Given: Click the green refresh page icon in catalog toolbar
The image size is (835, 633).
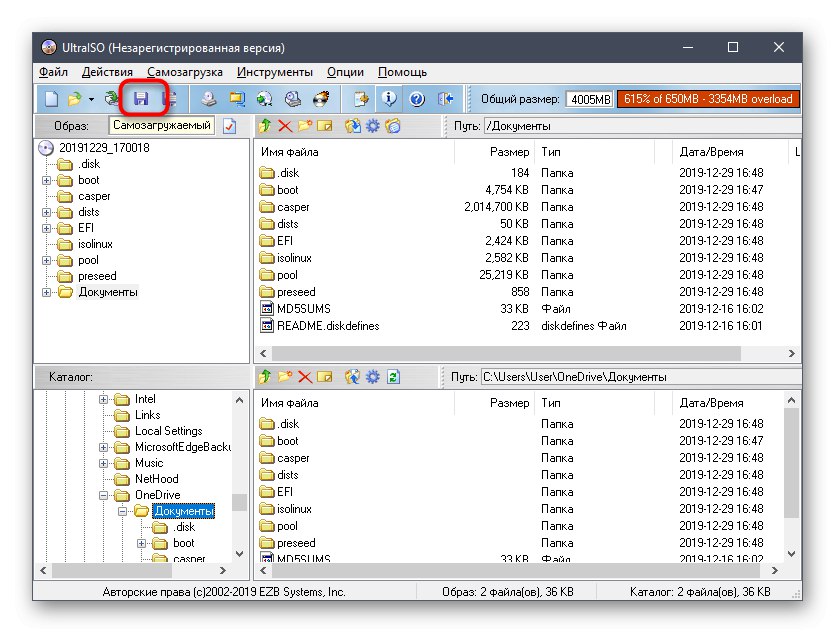Looking at the screenshot, I should click(x=393, y=377).
